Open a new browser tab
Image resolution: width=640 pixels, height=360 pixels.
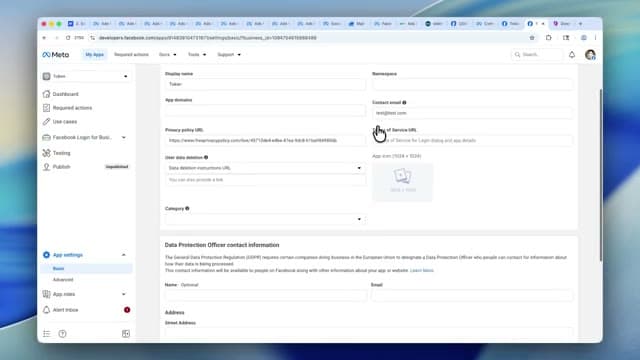tap(580, 24)
